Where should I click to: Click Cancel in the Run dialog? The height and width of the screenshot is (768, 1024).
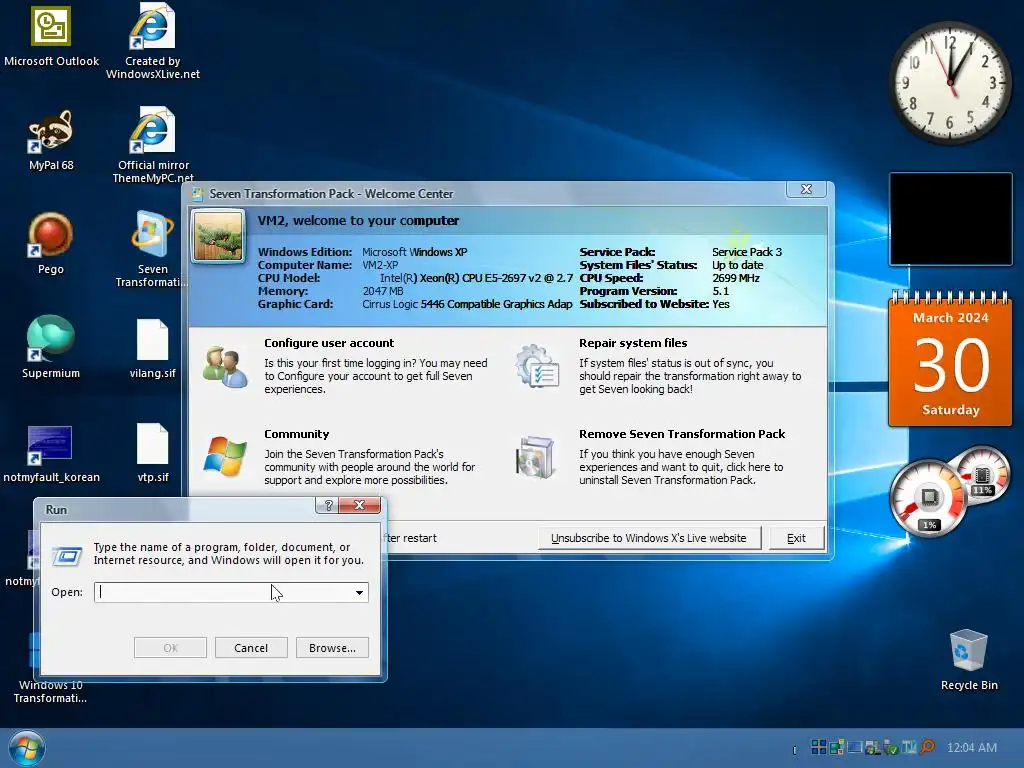pyautogui.click(x=251, y=648)
